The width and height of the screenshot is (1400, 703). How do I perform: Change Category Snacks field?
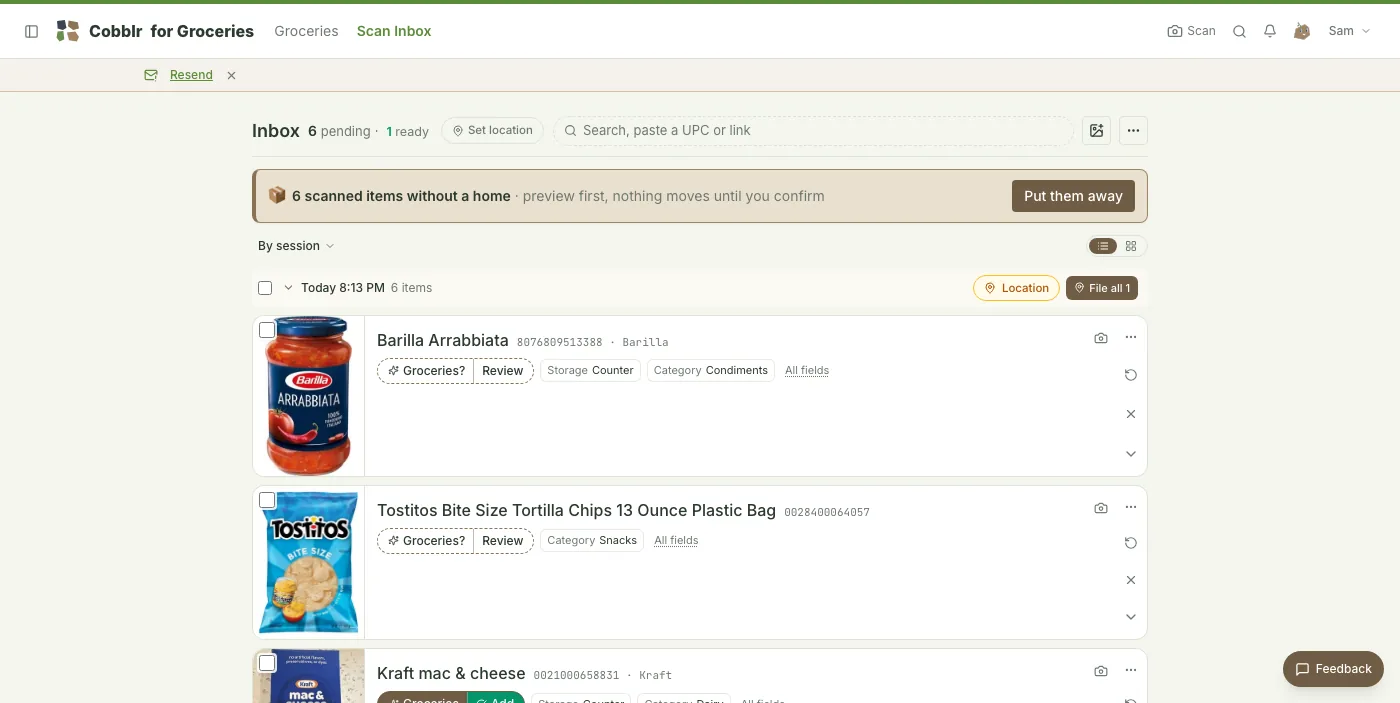point(592,540)
